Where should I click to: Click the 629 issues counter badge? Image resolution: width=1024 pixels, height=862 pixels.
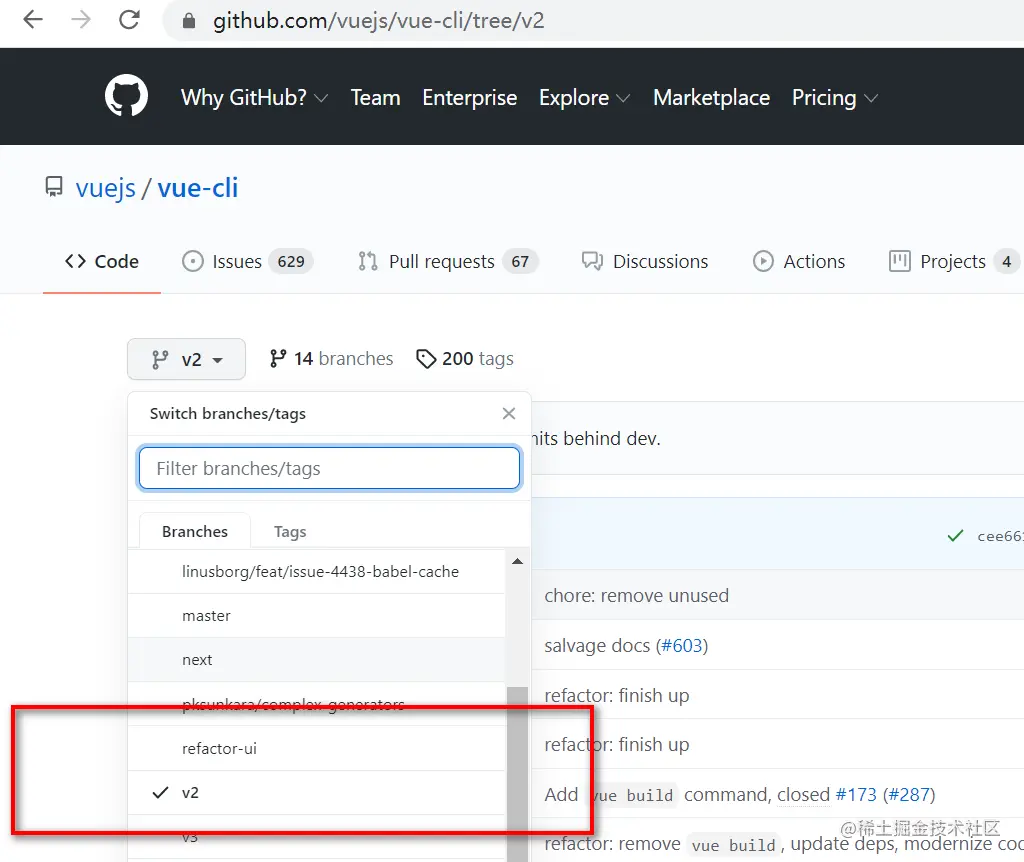(291, 261)
